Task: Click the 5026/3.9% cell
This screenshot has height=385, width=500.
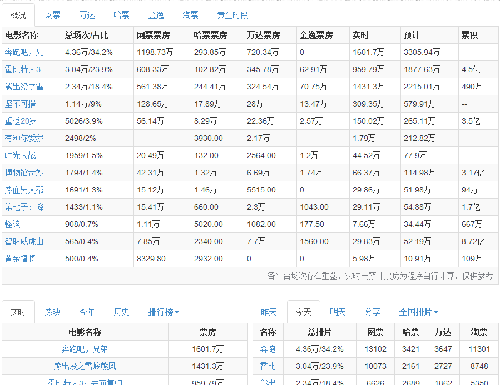Action: 84,121
